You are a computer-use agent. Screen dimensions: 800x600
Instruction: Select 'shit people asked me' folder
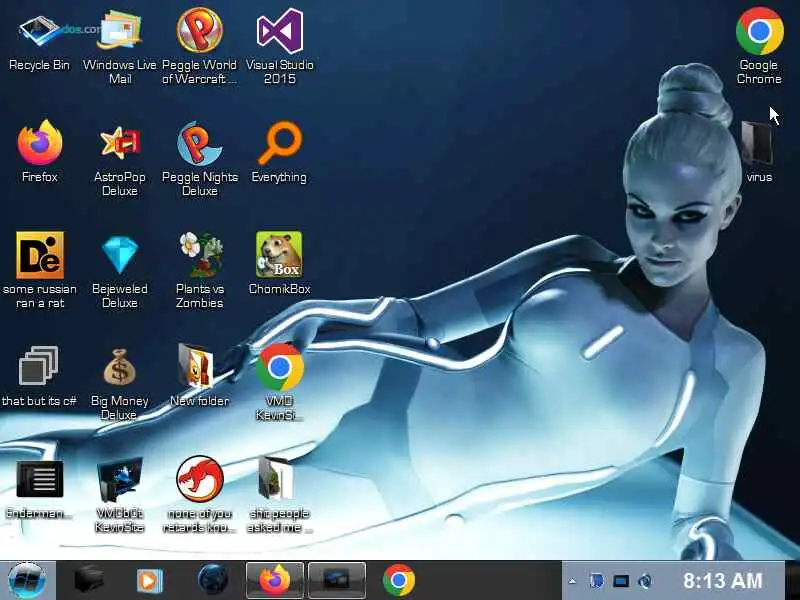(x=280, y=494)
